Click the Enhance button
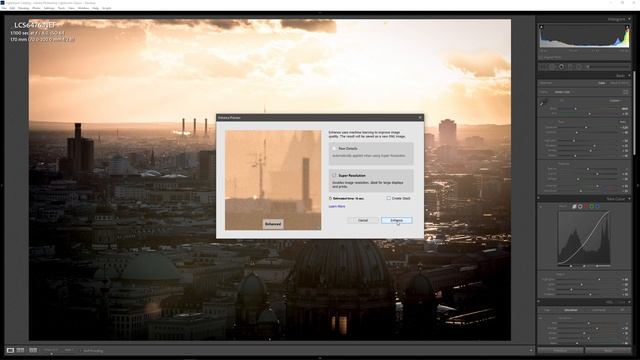Screen dimensions: 640x360 [x=397, y=220]
